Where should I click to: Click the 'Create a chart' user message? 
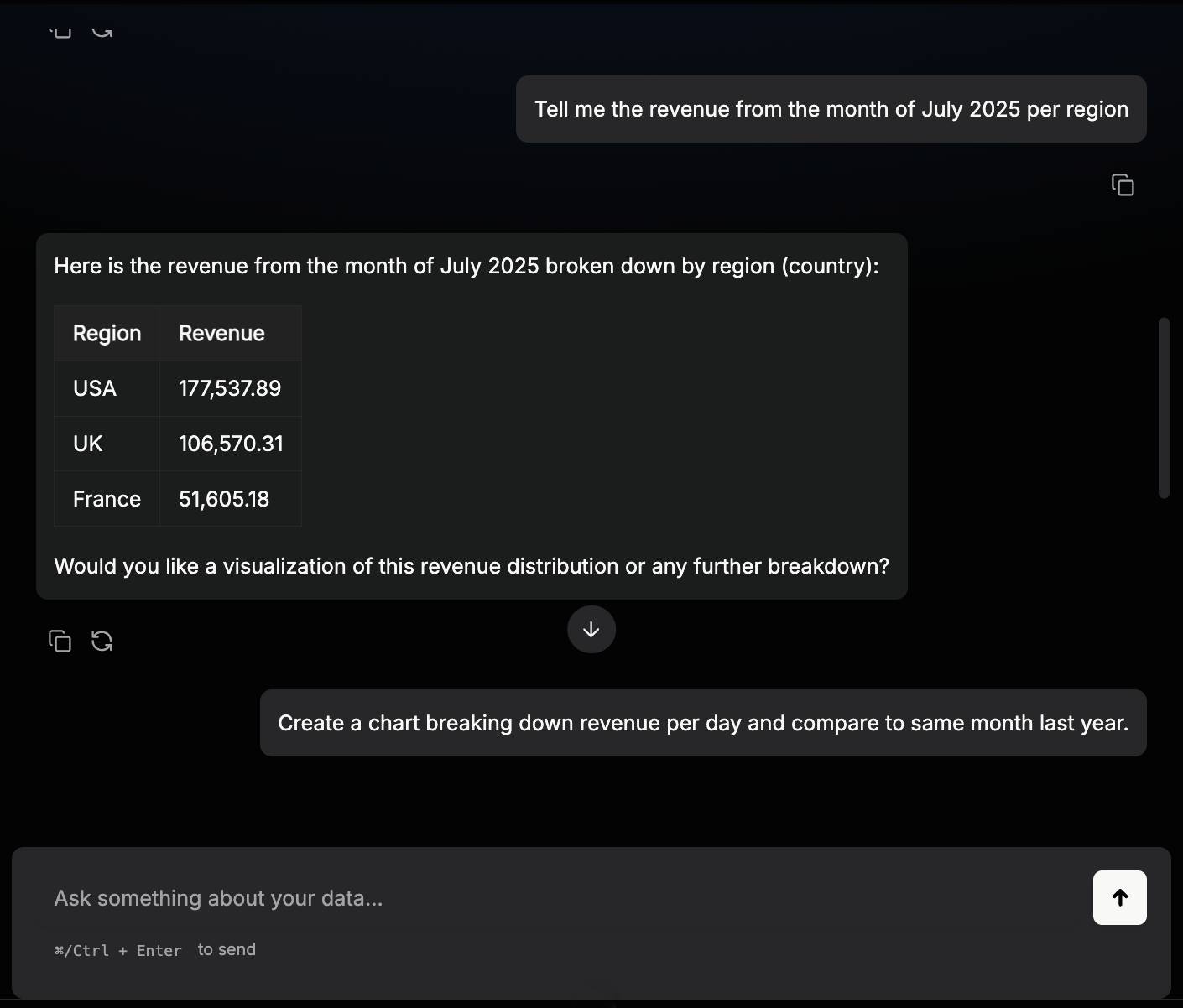[x=702, y=723]
